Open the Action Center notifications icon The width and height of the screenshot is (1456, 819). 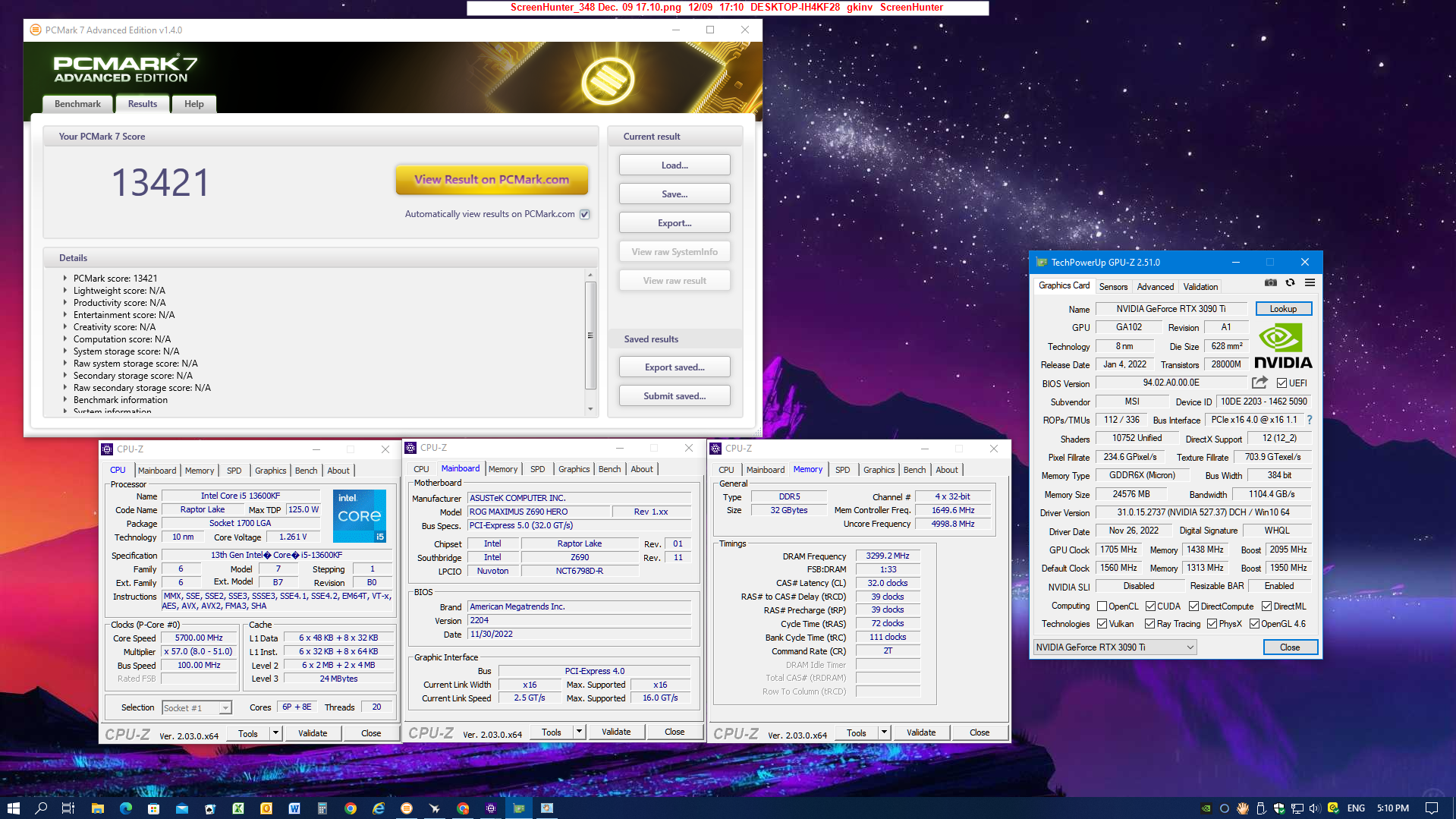[x=1432, y=808]
